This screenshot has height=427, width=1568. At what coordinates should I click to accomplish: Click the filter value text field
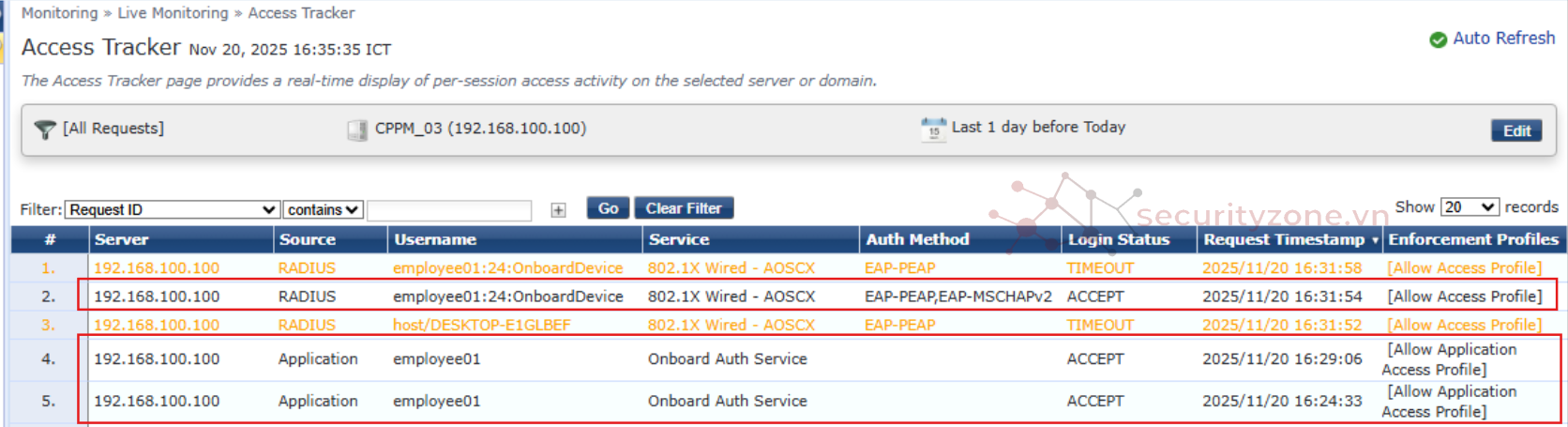(449, 209)
